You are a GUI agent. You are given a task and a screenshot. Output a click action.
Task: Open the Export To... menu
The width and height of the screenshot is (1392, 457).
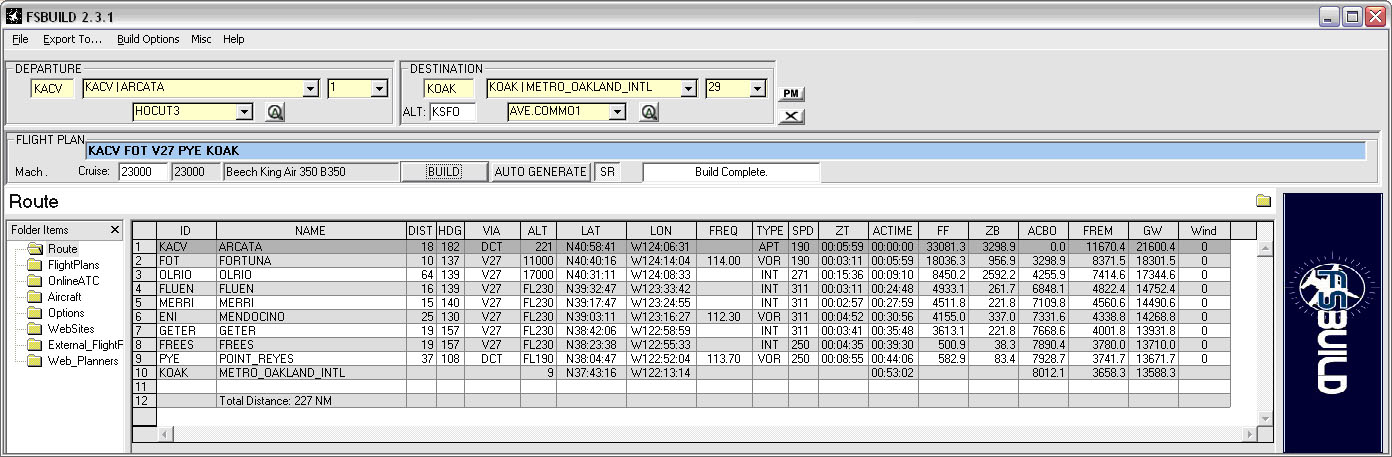tap(72, 40)
